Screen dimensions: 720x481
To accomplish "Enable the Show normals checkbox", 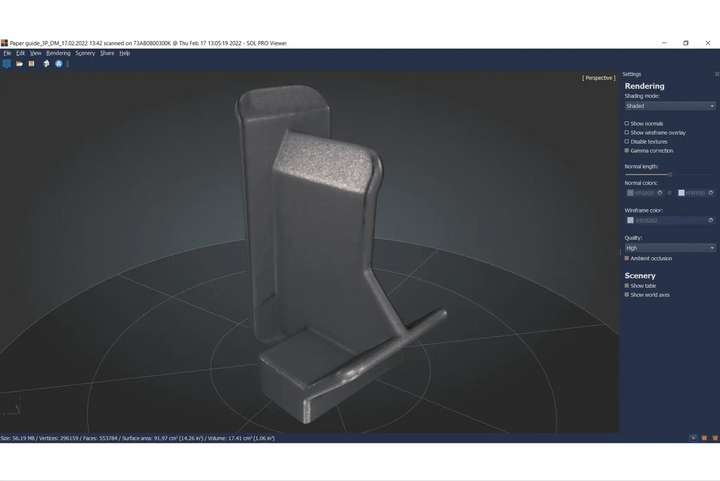I will [x=626, y=123].
